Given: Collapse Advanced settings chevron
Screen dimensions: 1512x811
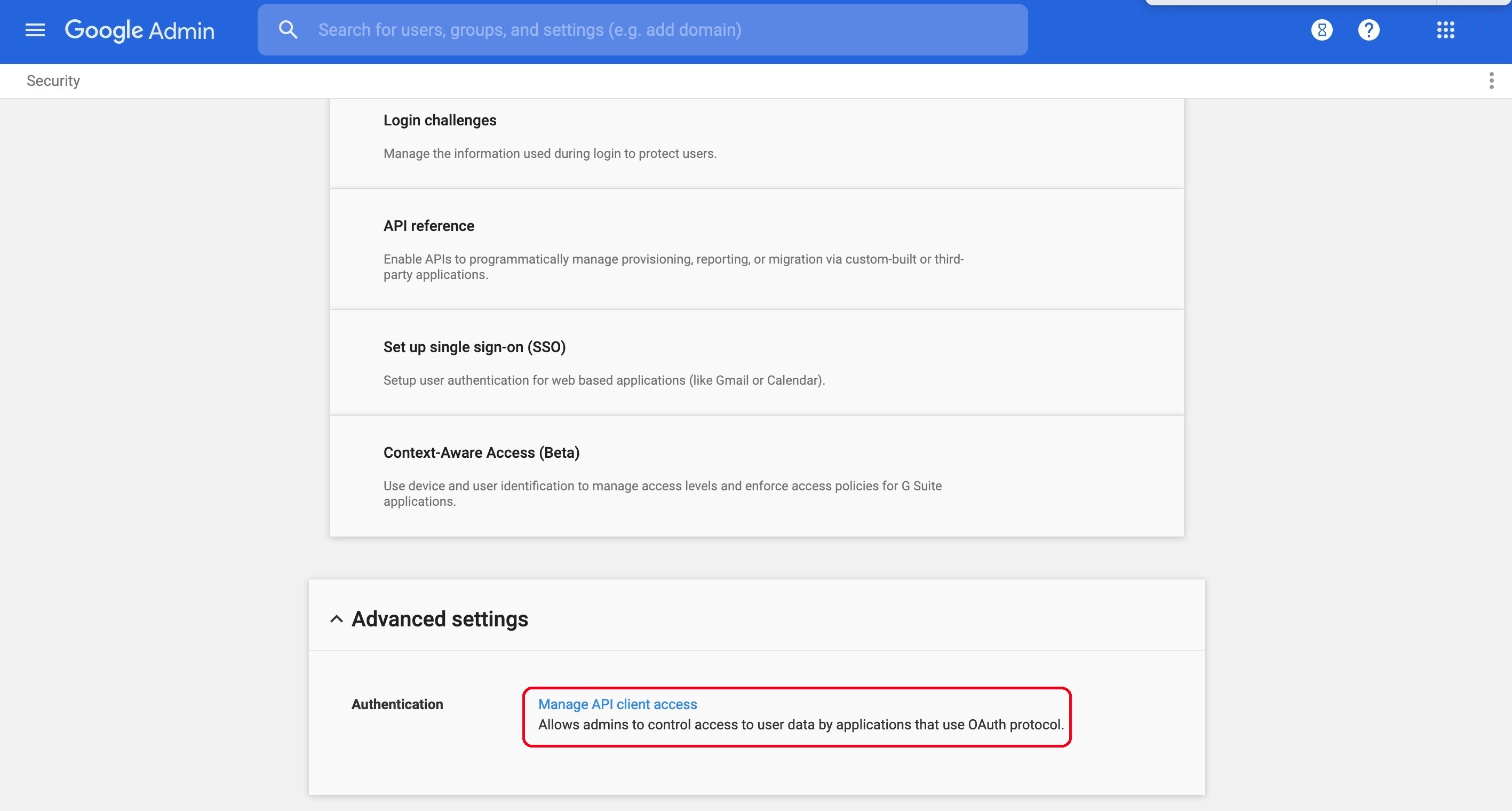Looking at the screenshot, I should click(336, 619).
